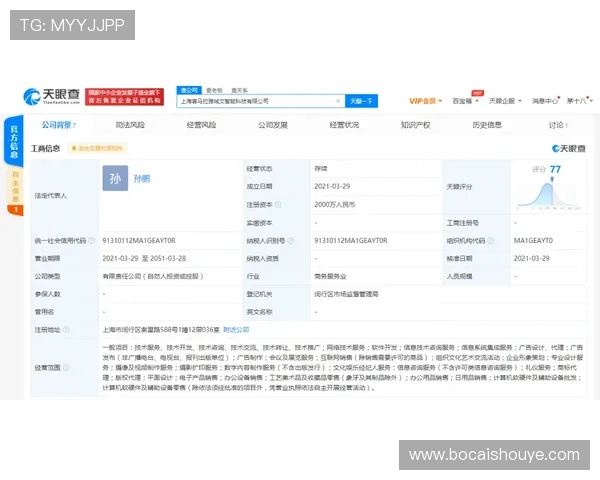Select the 查公司 search tab
This screenshot has height=480, width=600.
(x=189, y=90)
